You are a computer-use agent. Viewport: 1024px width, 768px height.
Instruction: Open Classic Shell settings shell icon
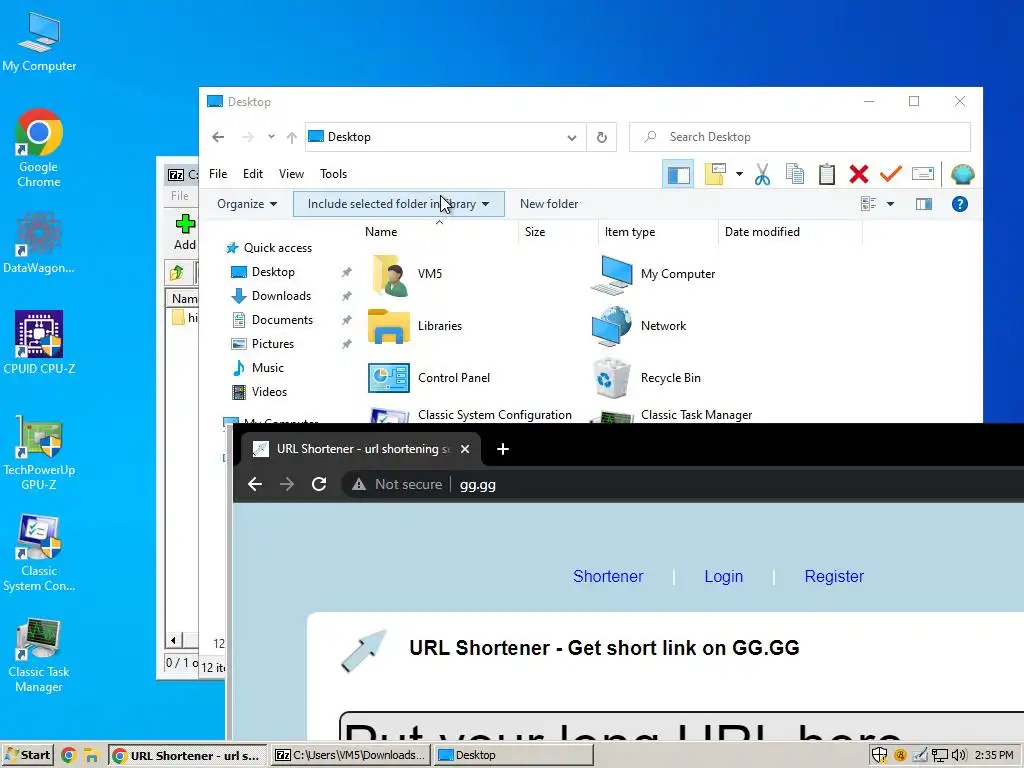coord(963,174)
